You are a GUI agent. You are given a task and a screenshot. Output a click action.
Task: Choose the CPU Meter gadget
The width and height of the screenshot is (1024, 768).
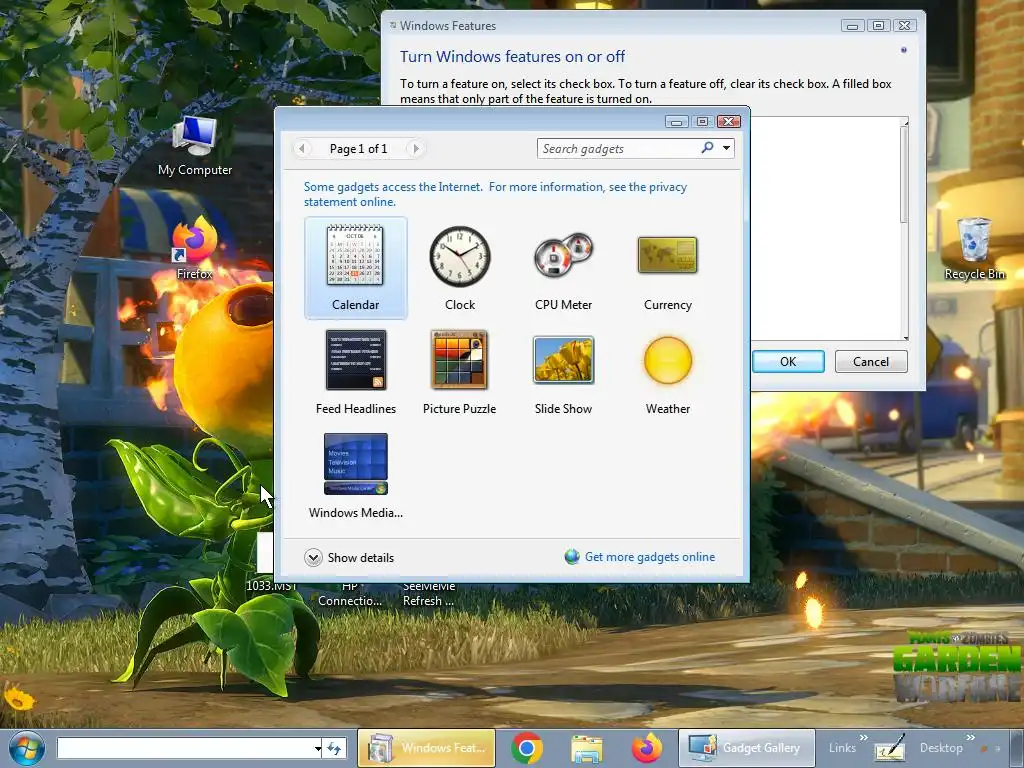563,268
